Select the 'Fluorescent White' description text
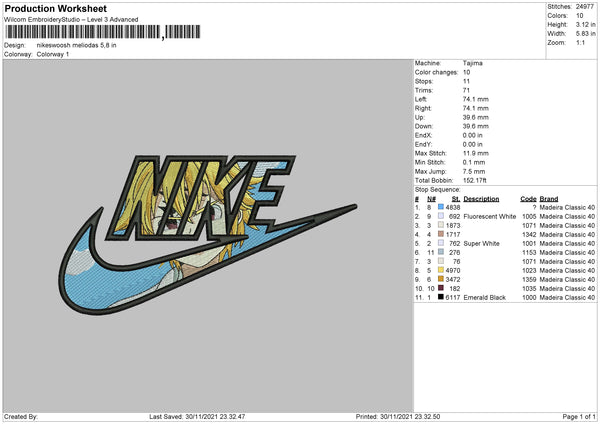 pyautogui.click(x=490, y=217)
